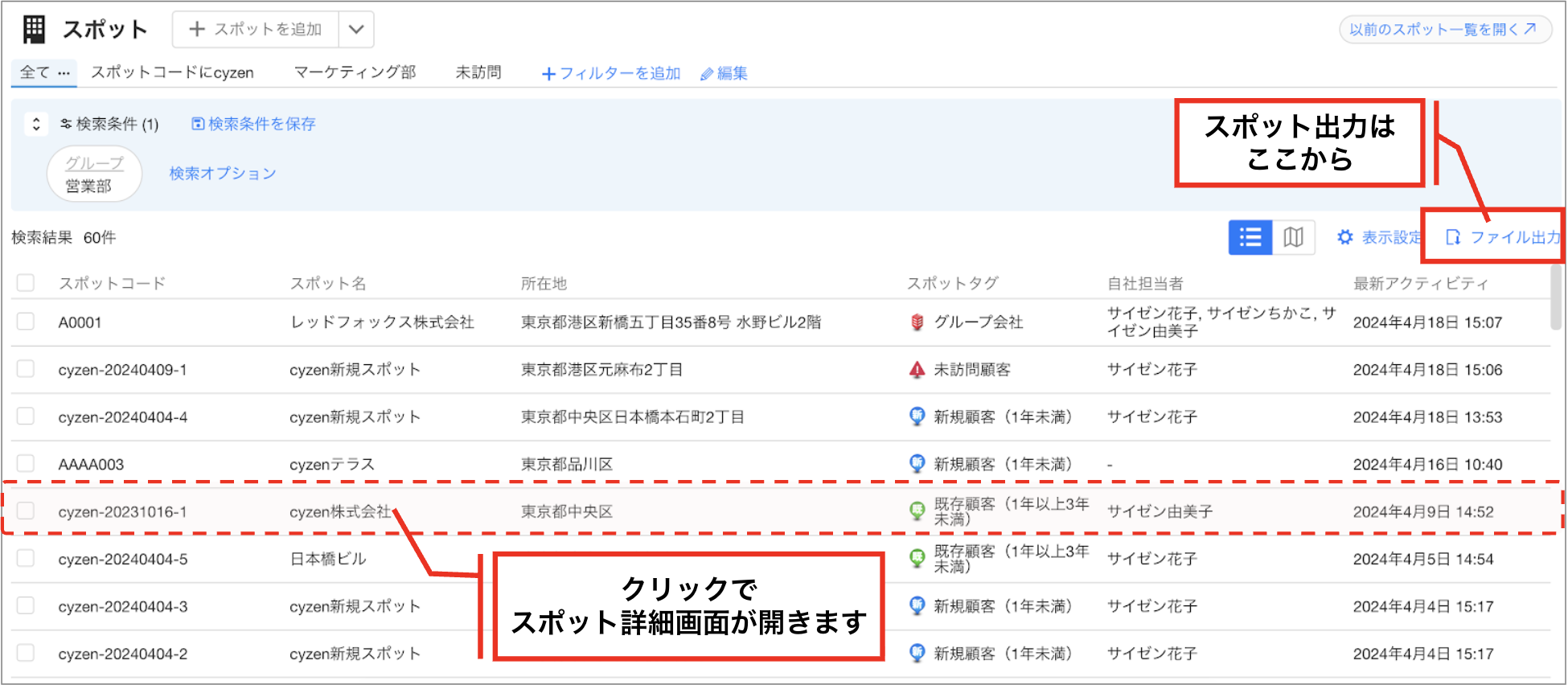Click 検索オプション link

(x=223, y=174)
